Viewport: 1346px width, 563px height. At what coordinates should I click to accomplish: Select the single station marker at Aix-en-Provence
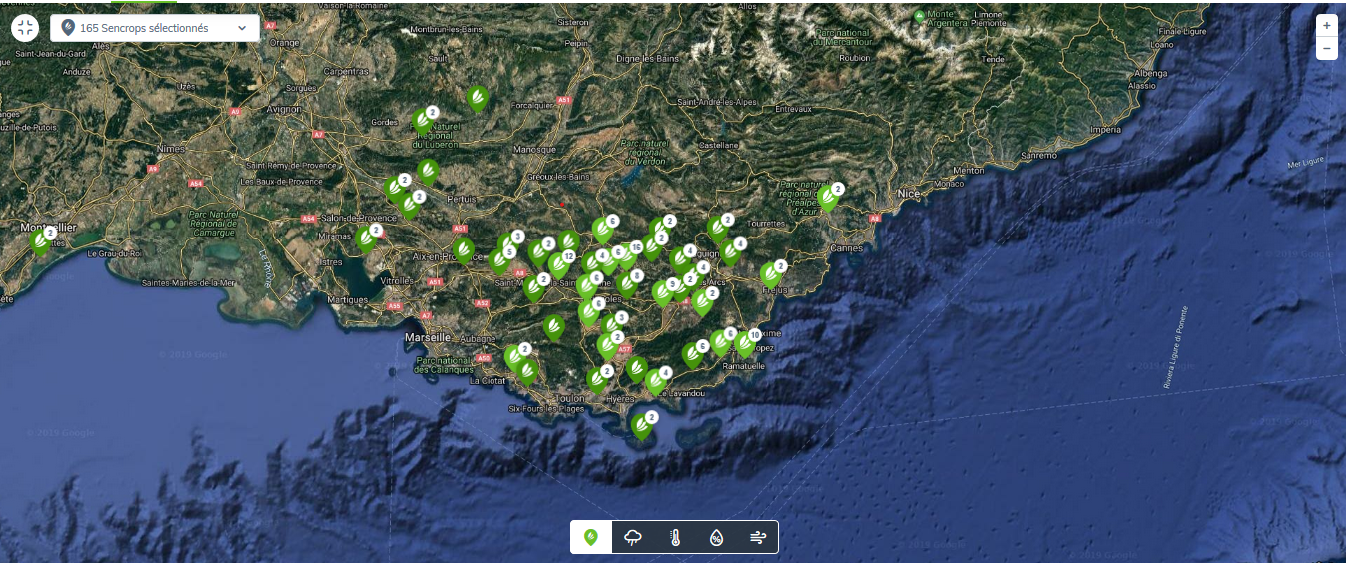tap(463, 249)
